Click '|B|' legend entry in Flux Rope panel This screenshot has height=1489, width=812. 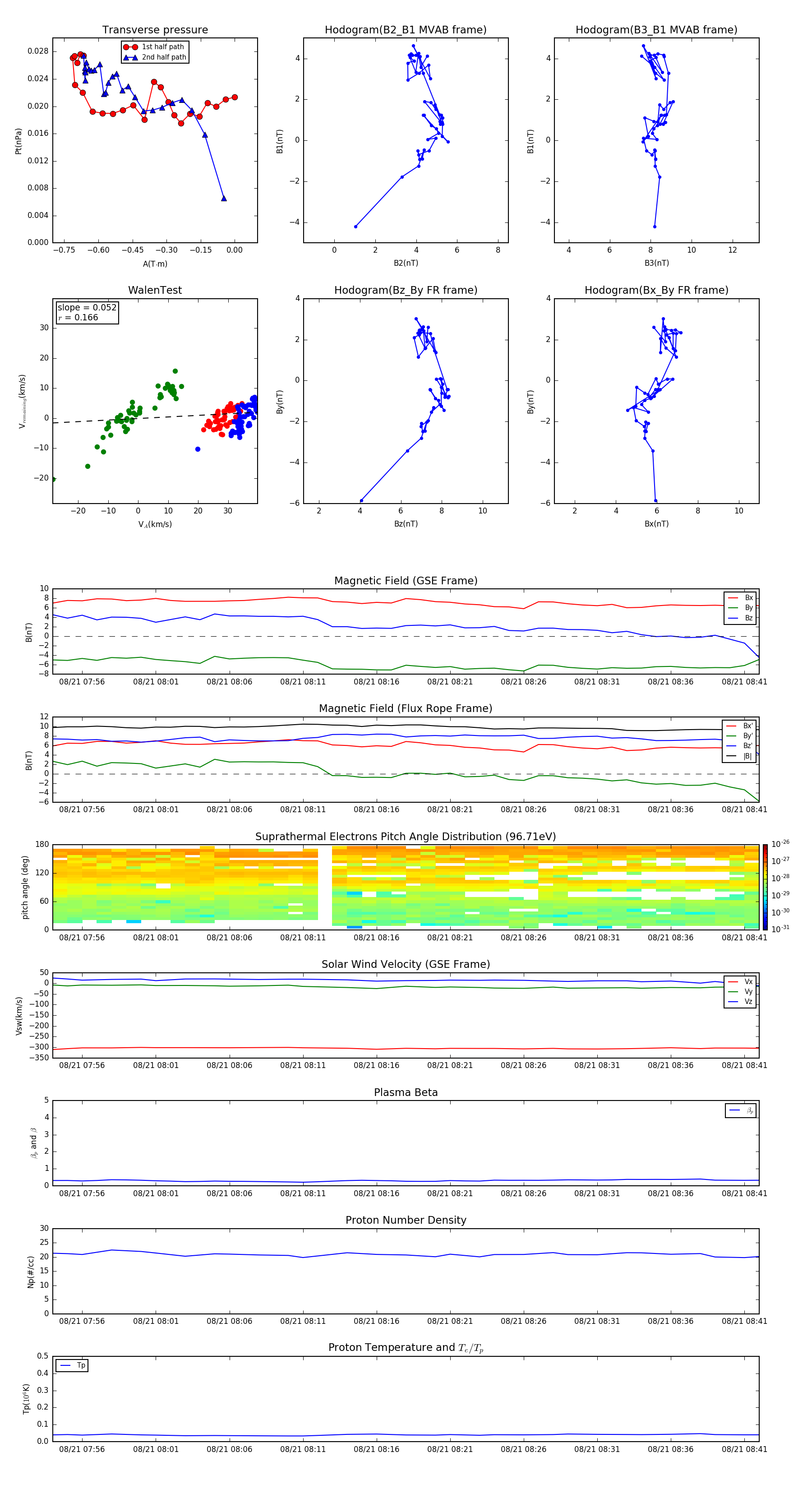[x=740, y=756]
